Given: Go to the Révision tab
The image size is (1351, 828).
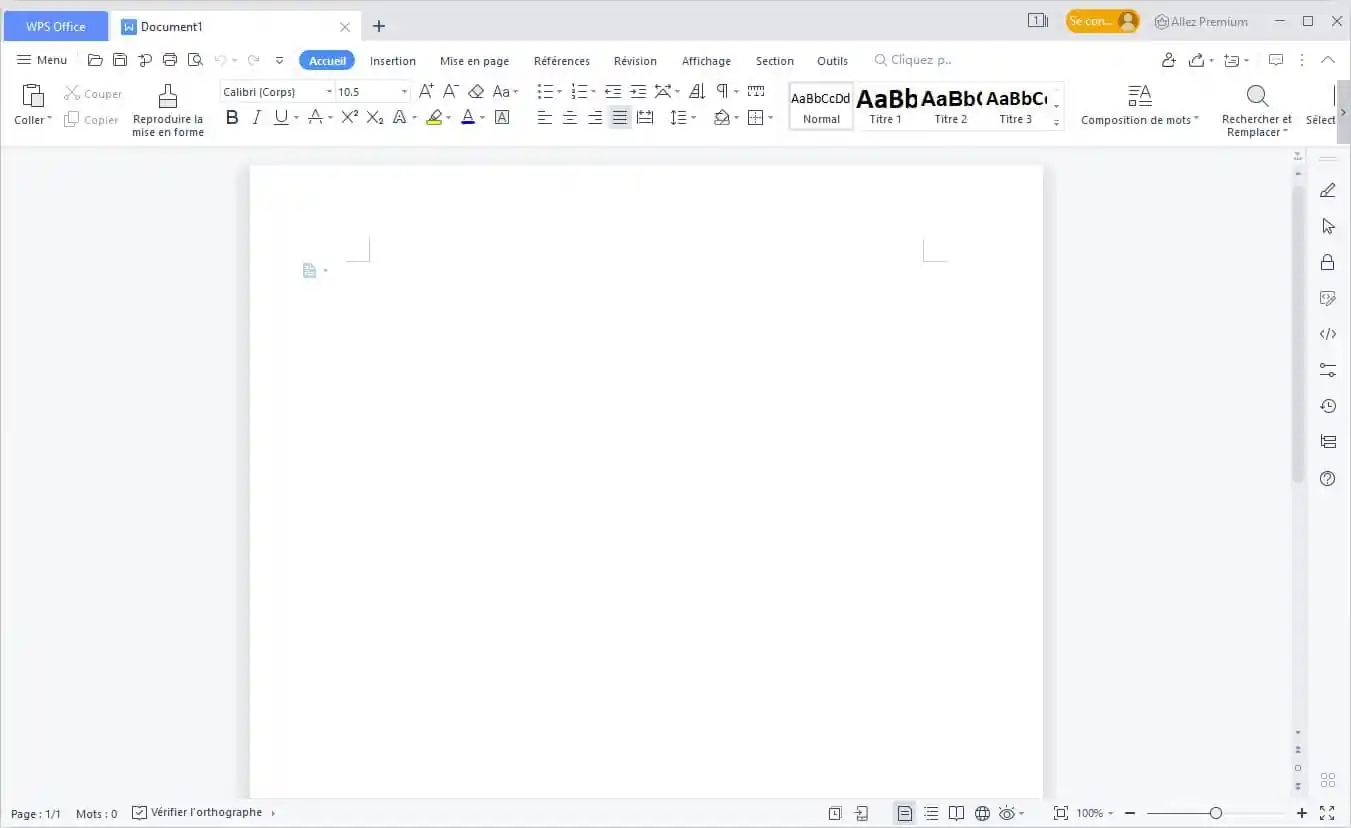Looking at the screenshot, I should pyautogui.click(x=635, y=61).
